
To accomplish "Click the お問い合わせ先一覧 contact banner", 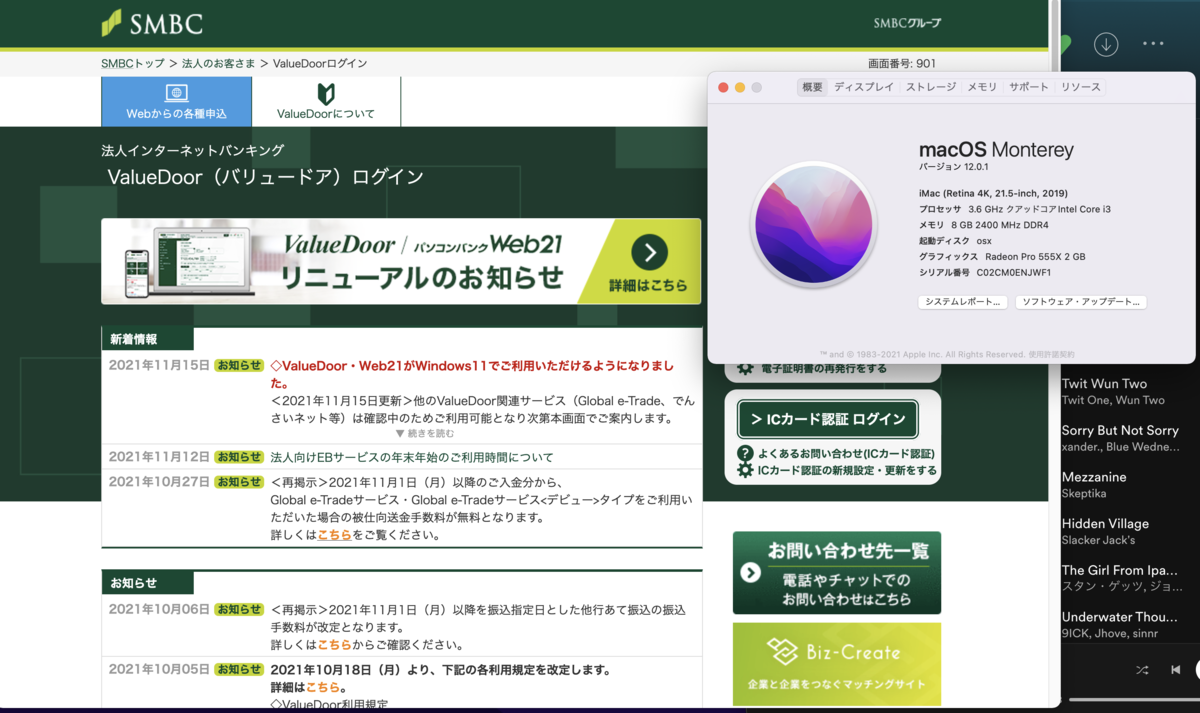I will [837, 573].
